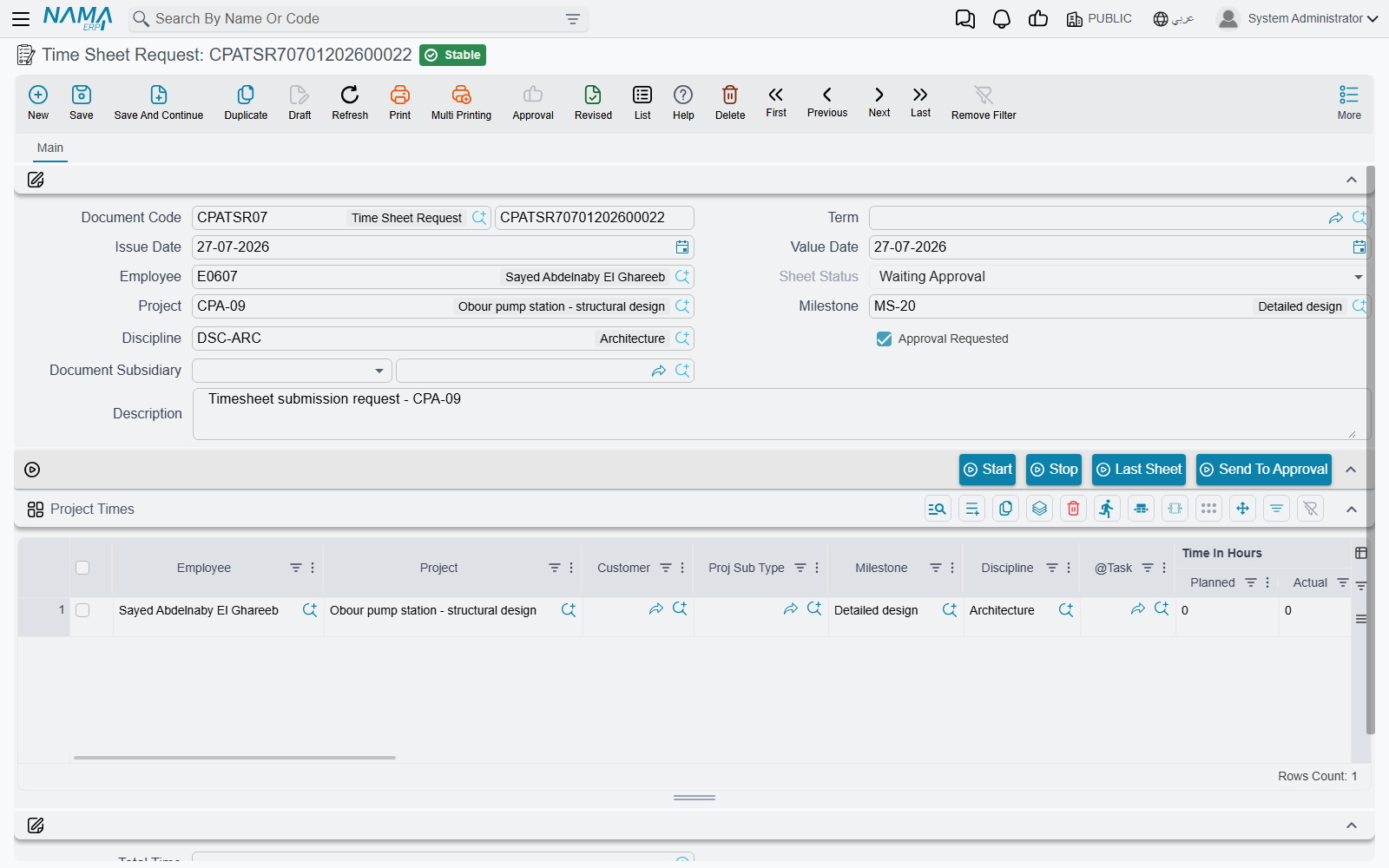Switch to the Main tab

tap(50, 148)
